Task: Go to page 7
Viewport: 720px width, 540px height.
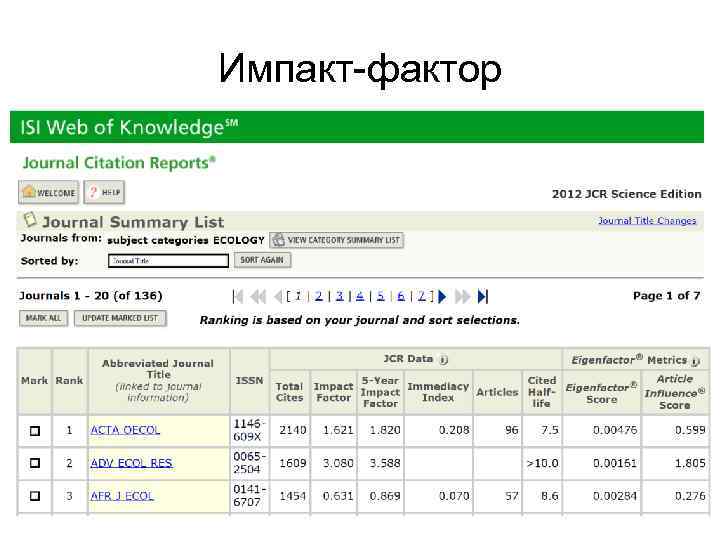Action: 422,296
